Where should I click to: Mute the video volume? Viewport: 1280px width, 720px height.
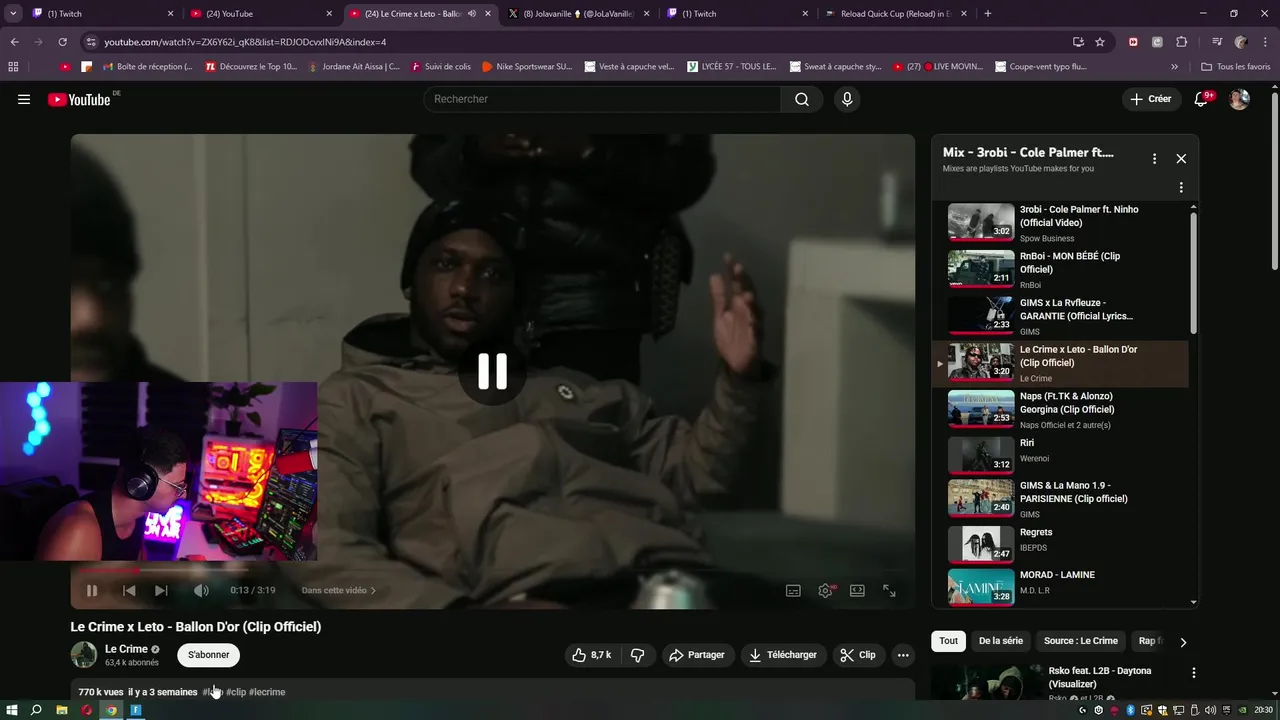point(201,590)
